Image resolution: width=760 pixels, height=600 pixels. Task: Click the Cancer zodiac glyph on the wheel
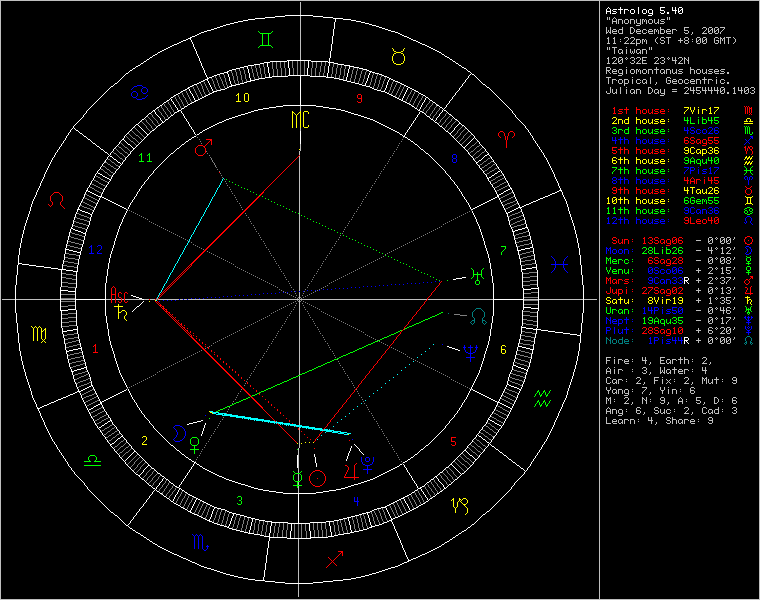point(139,92)
